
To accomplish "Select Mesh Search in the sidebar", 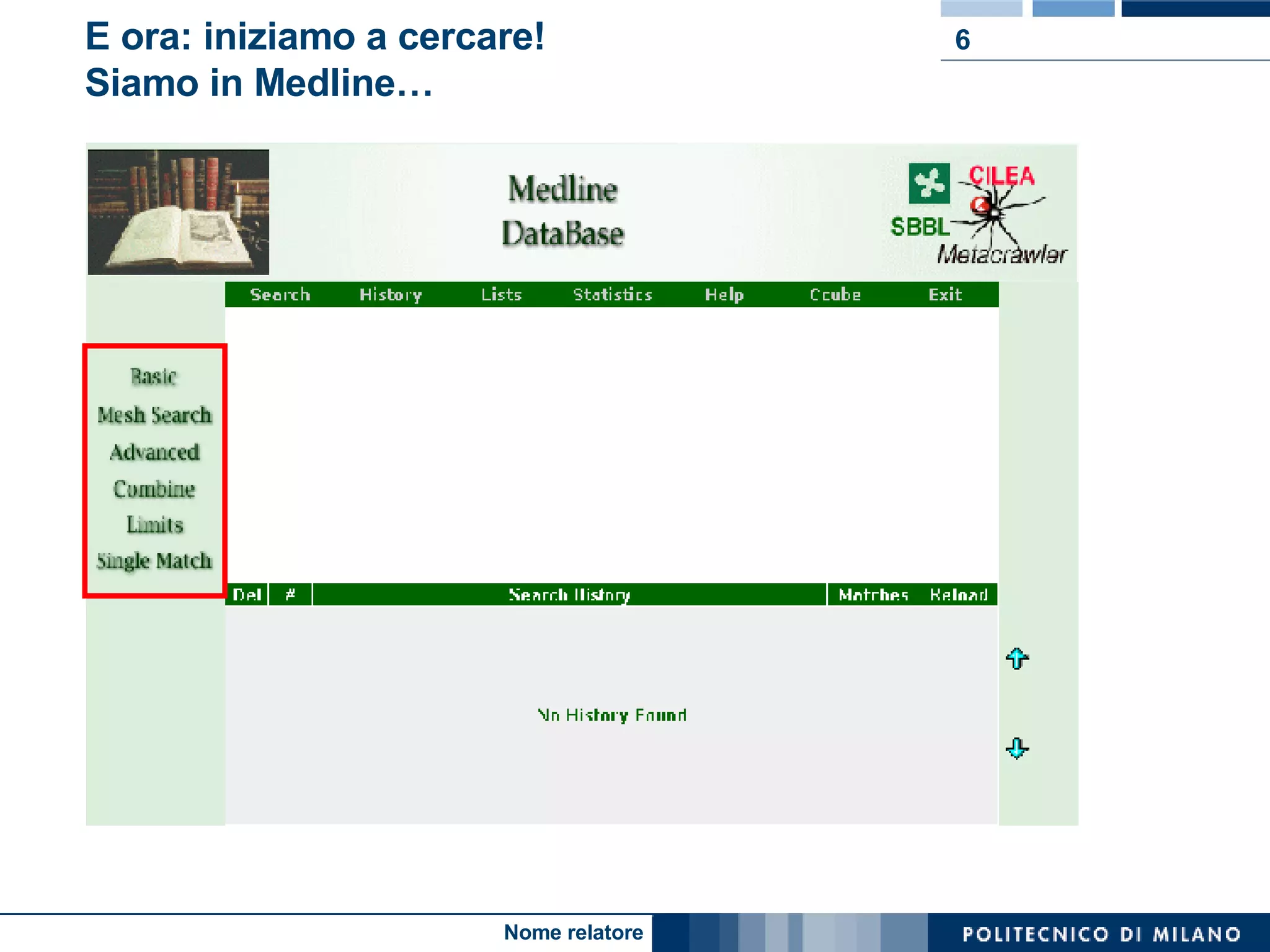I will point(154,415).
